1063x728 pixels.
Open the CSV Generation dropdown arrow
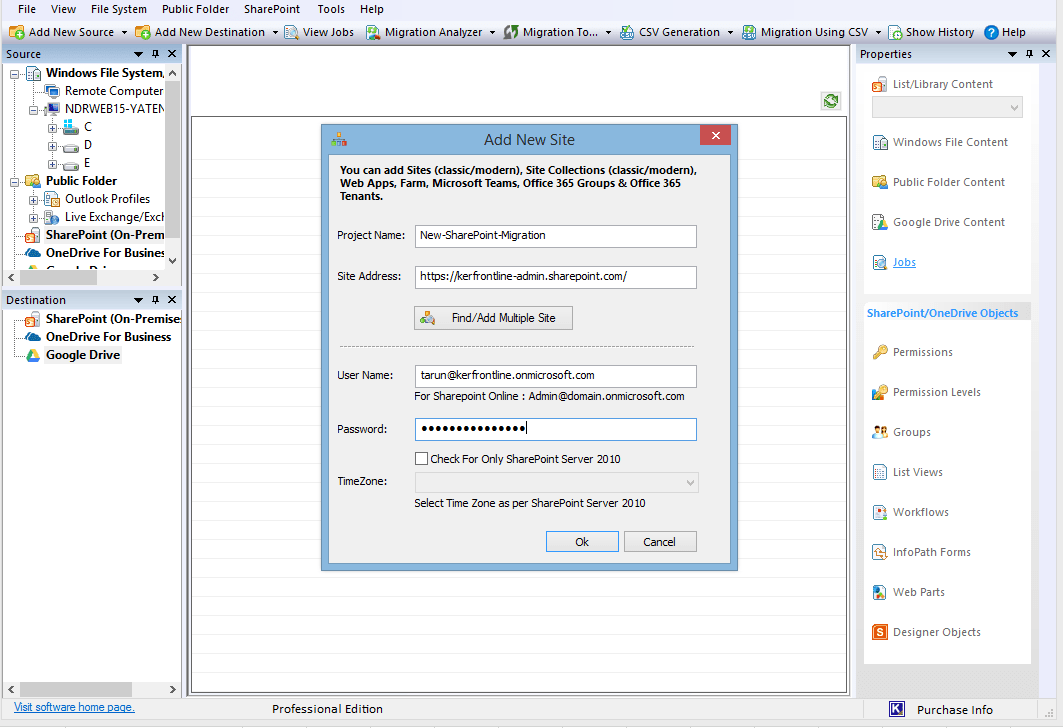[x=730, y=33]
